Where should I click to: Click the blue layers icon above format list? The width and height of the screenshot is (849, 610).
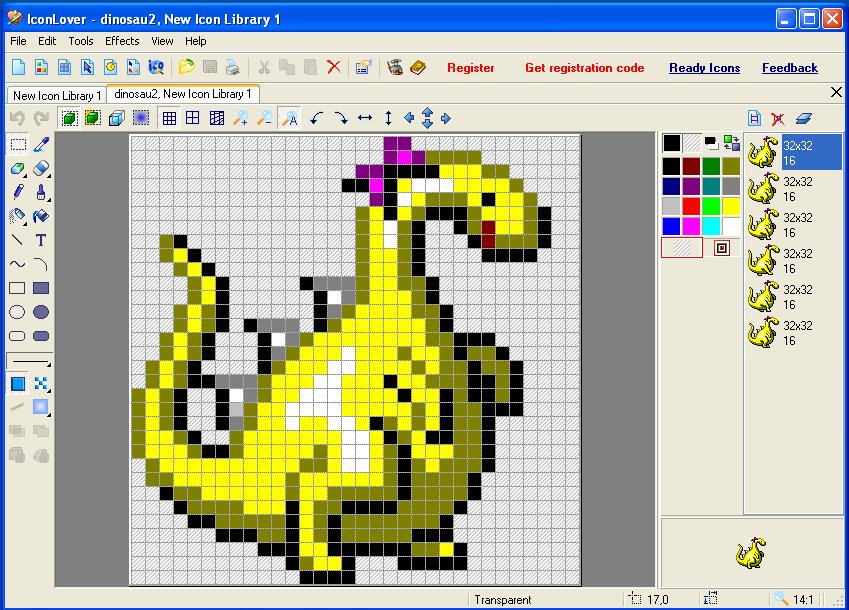(x=804, y=118)
